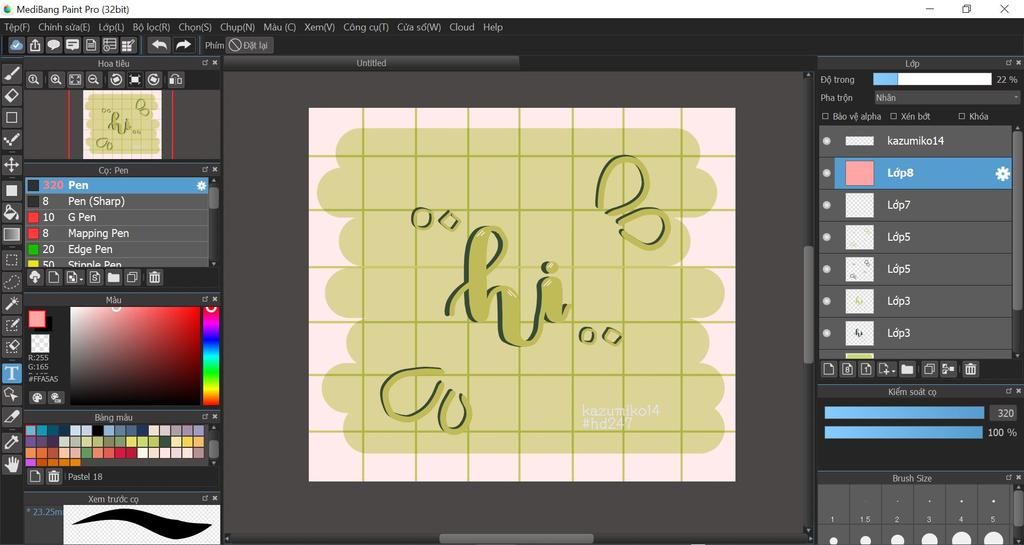Select the Edge Pen brush
1024x545 pixels.
pyautogui.click(x=117, y=249)
